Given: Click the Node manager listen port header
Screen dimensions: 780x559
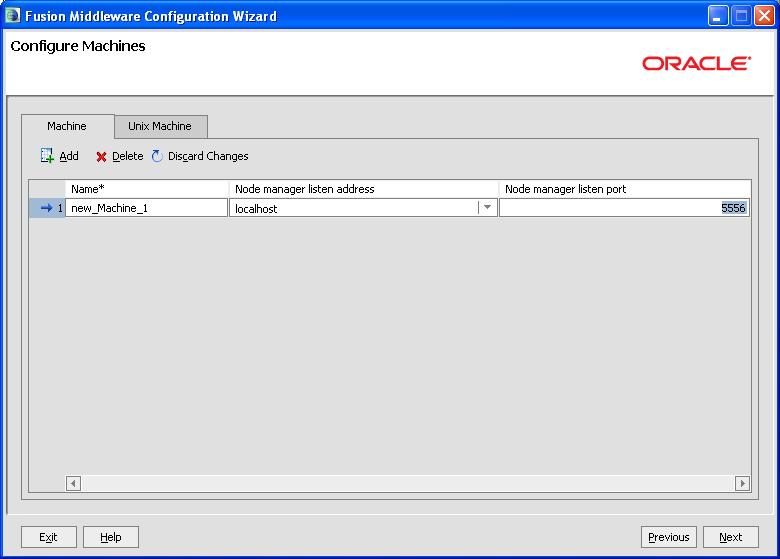Looking at the screenshot, I should coord(625,189).
